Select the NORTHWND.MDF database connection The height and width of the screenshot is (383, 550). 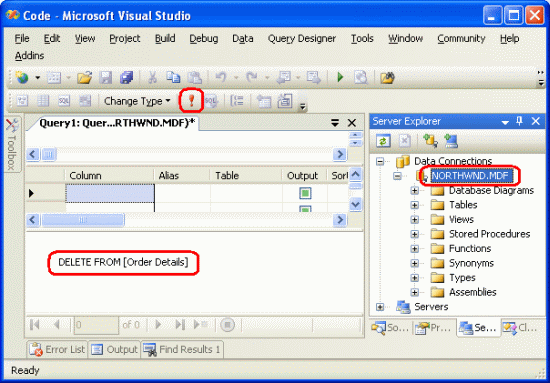coord(470,176)
